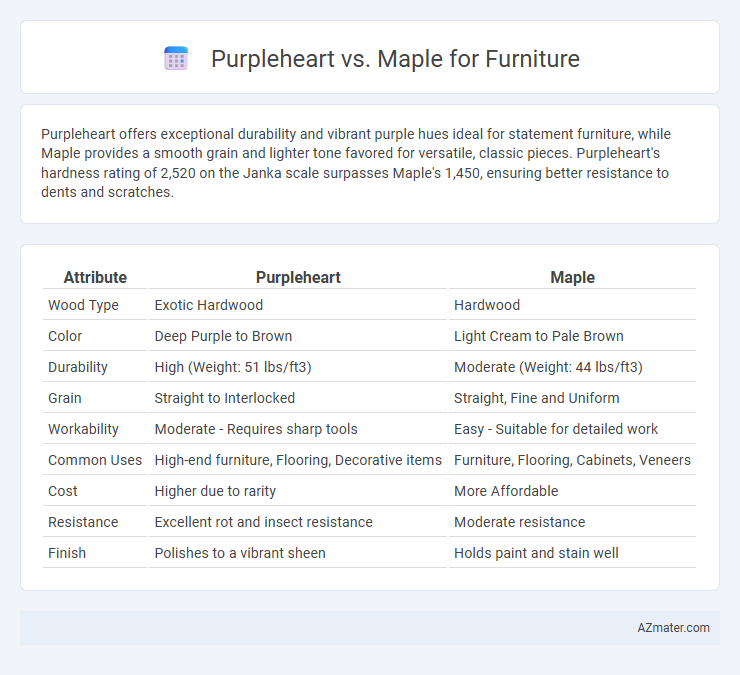Click the Common Uses row label
Screen dimensions: 740x675
point(95,460)
